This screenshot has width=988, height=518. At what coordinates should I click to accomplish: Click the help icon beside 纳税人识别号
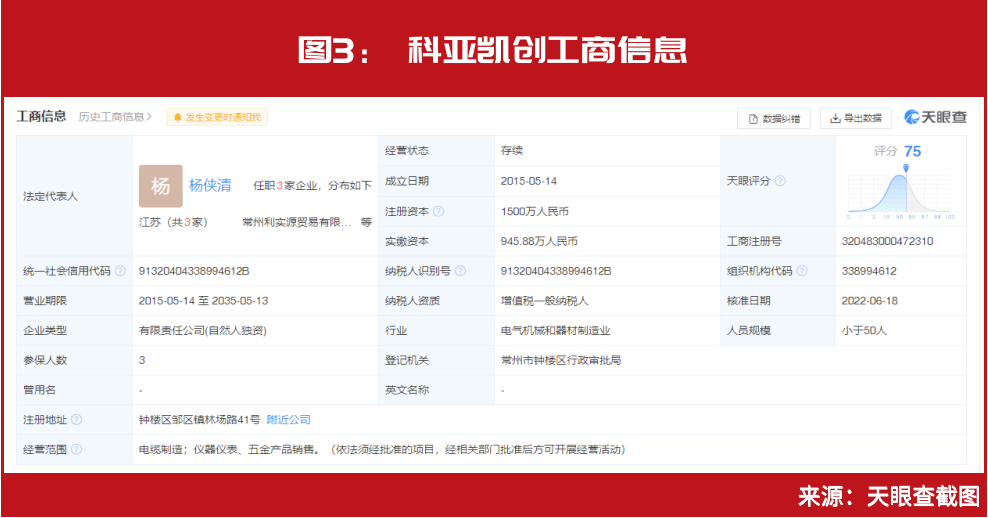(461, 271)
